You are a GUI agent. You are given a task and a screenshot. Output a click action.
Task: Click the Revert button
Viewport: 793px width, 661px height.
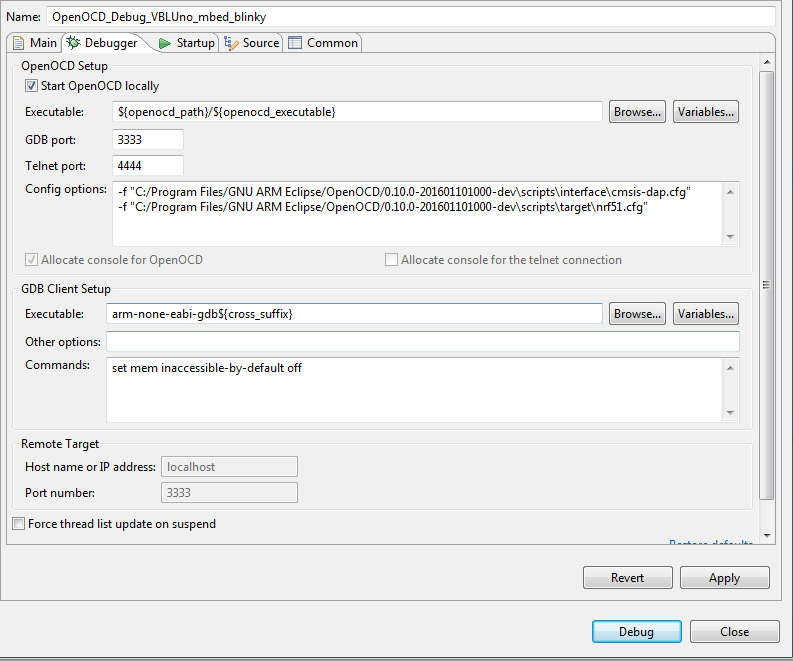(x=628, y=578)
